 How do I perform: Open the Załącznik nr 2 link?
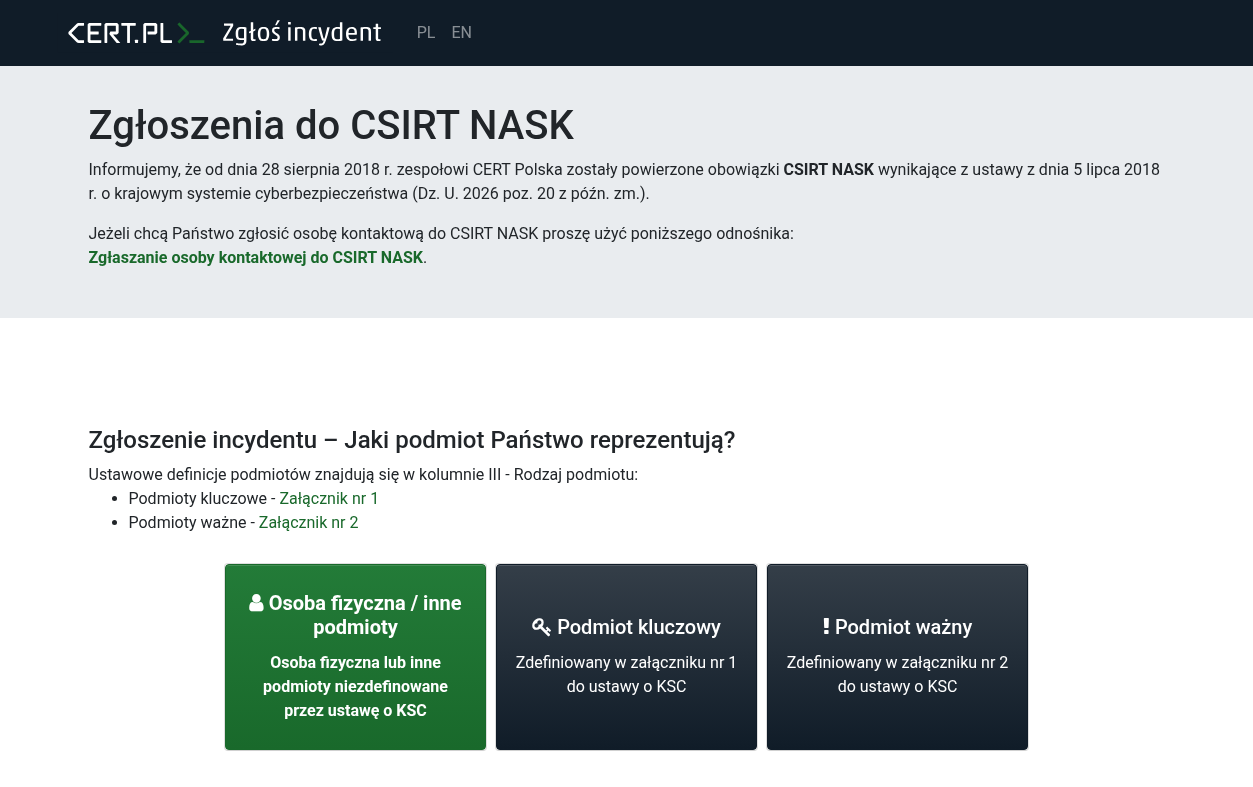click(308, 522)
